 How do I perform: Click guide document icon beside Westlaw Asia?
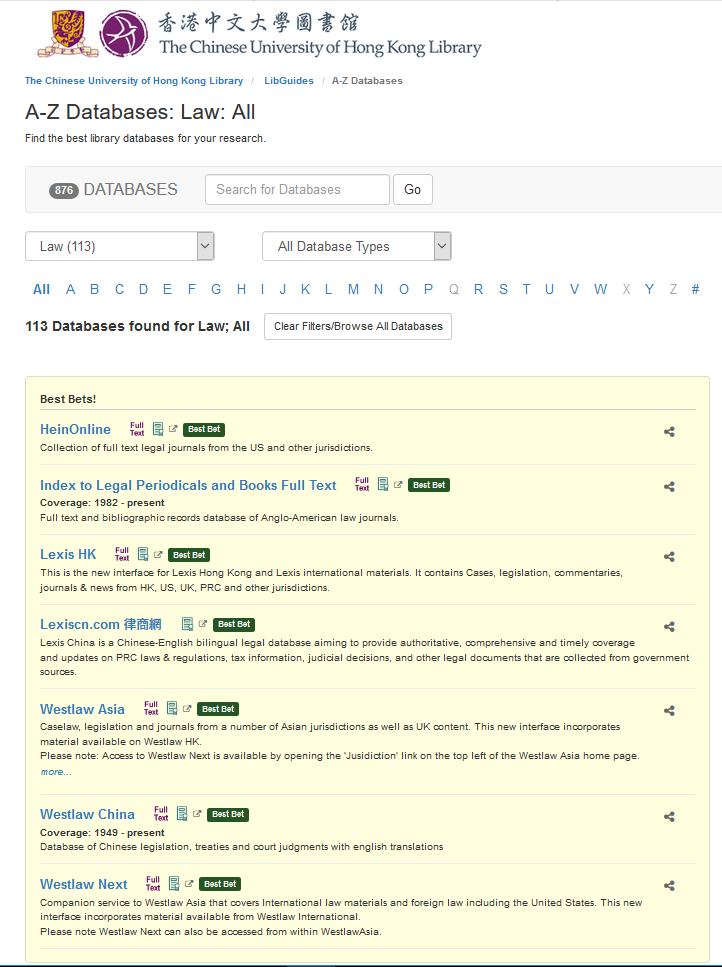172,709
